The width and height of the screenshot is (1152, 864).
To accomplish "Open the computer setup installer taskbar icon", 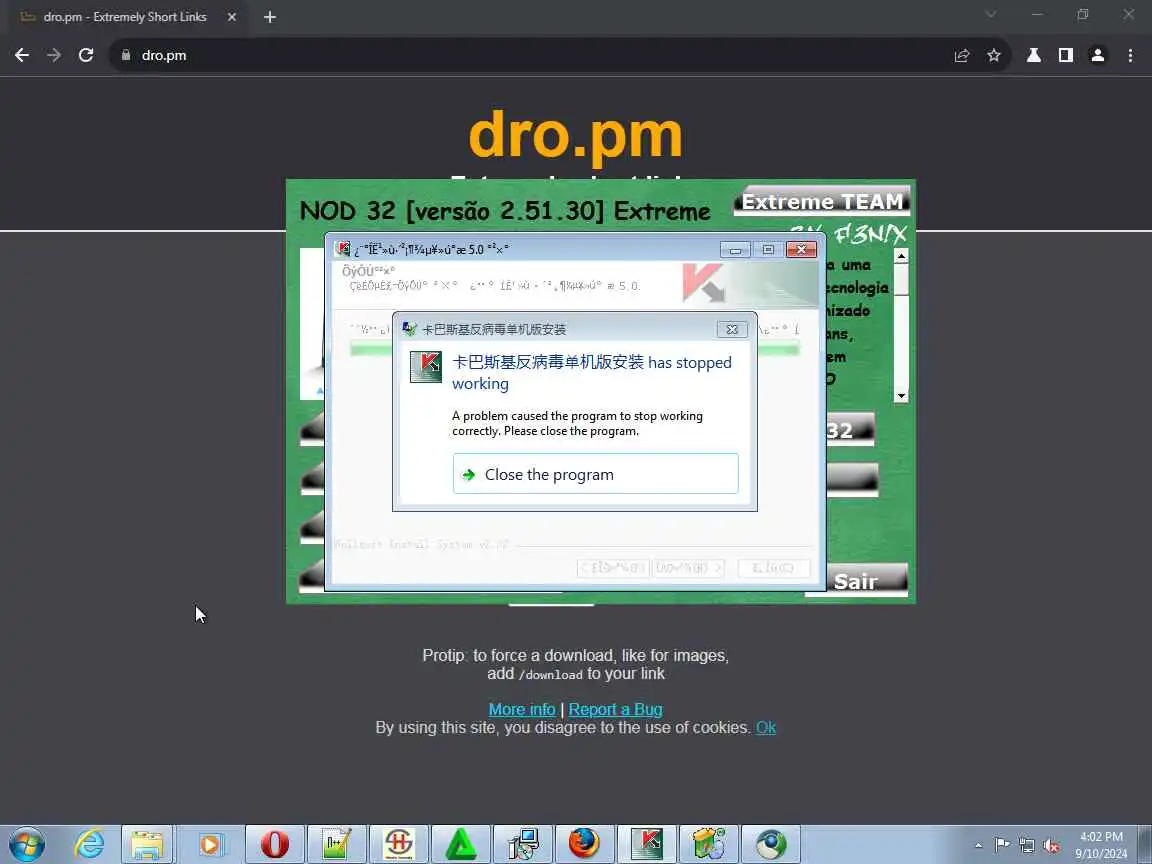I will pos(523,844).
